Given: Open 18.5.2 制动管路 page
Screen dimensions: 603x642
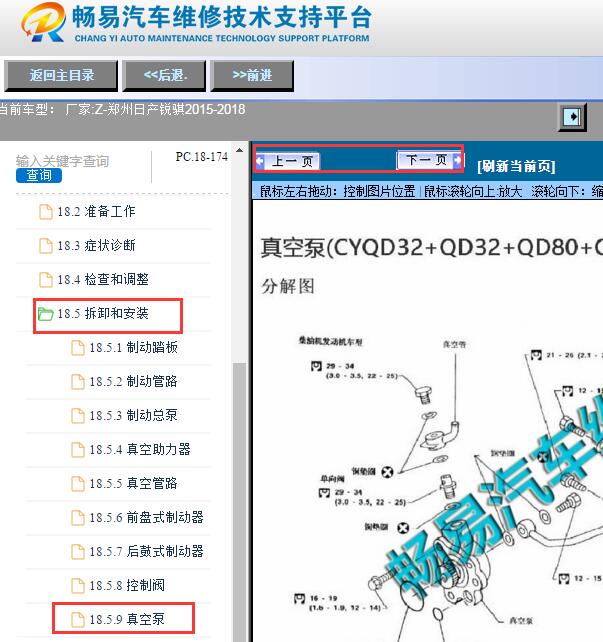Looking at the screenshot, I should 133,382.
